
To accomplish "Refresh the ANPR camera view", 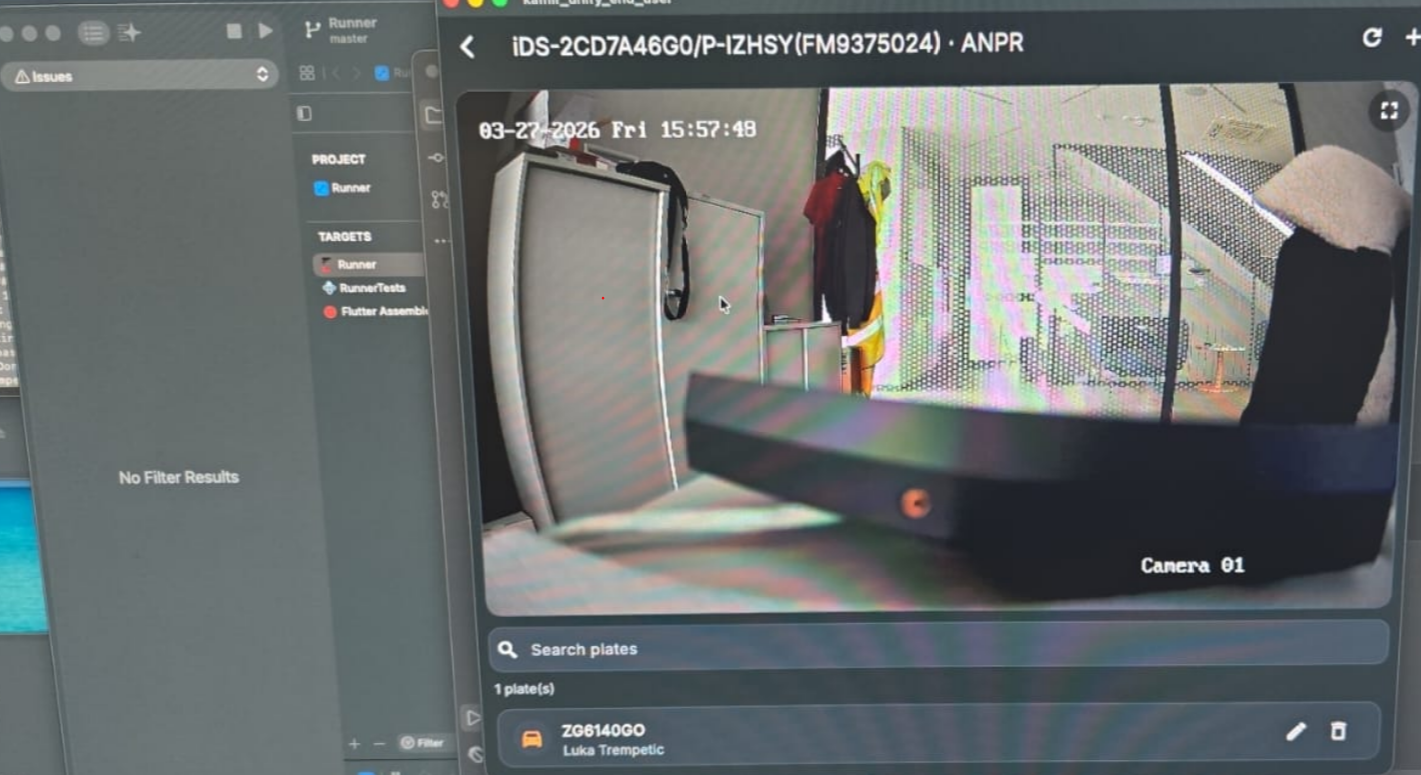I will pos(1372,38).
